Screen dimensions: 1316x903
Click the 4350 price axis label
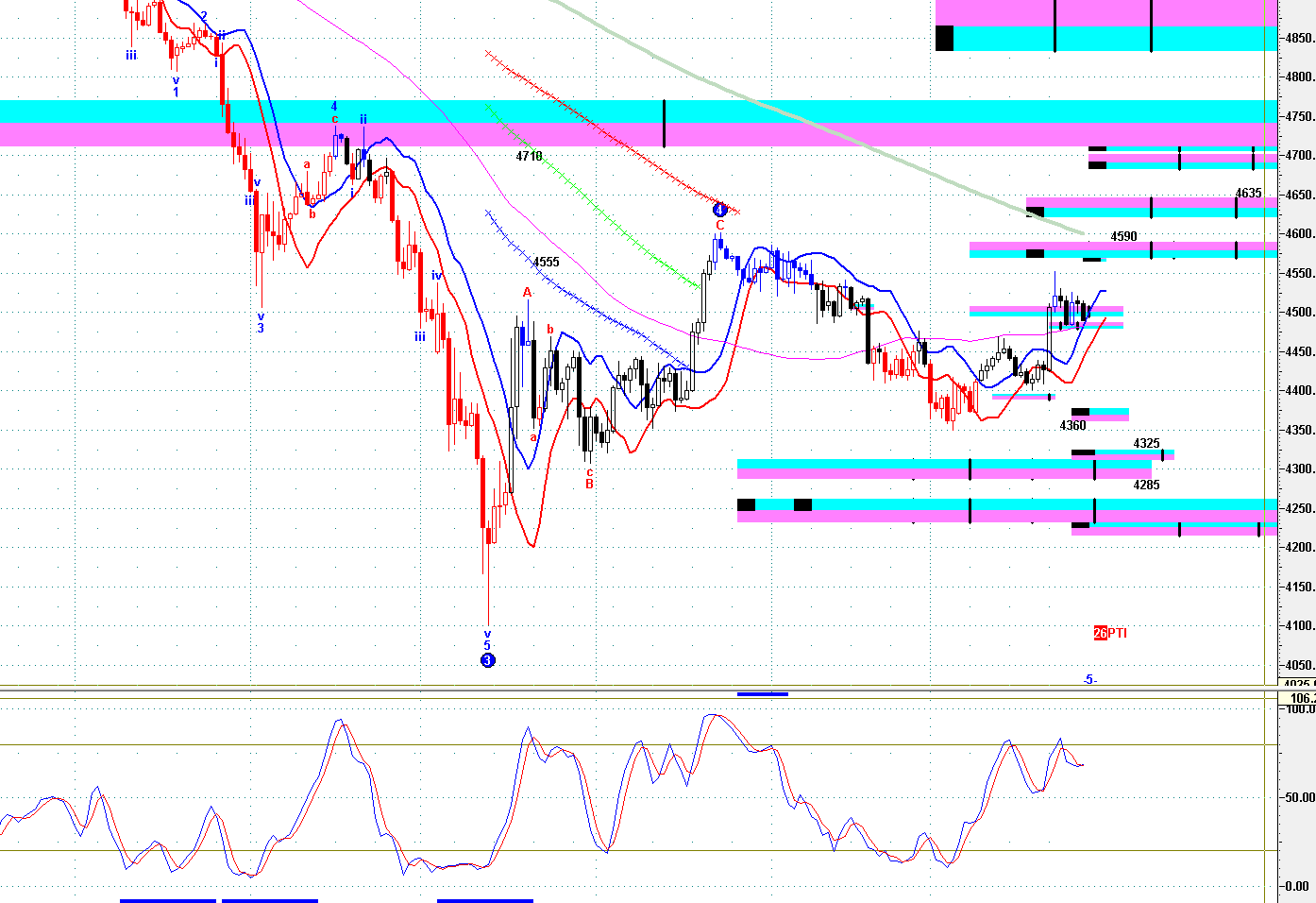[1299, 430]
